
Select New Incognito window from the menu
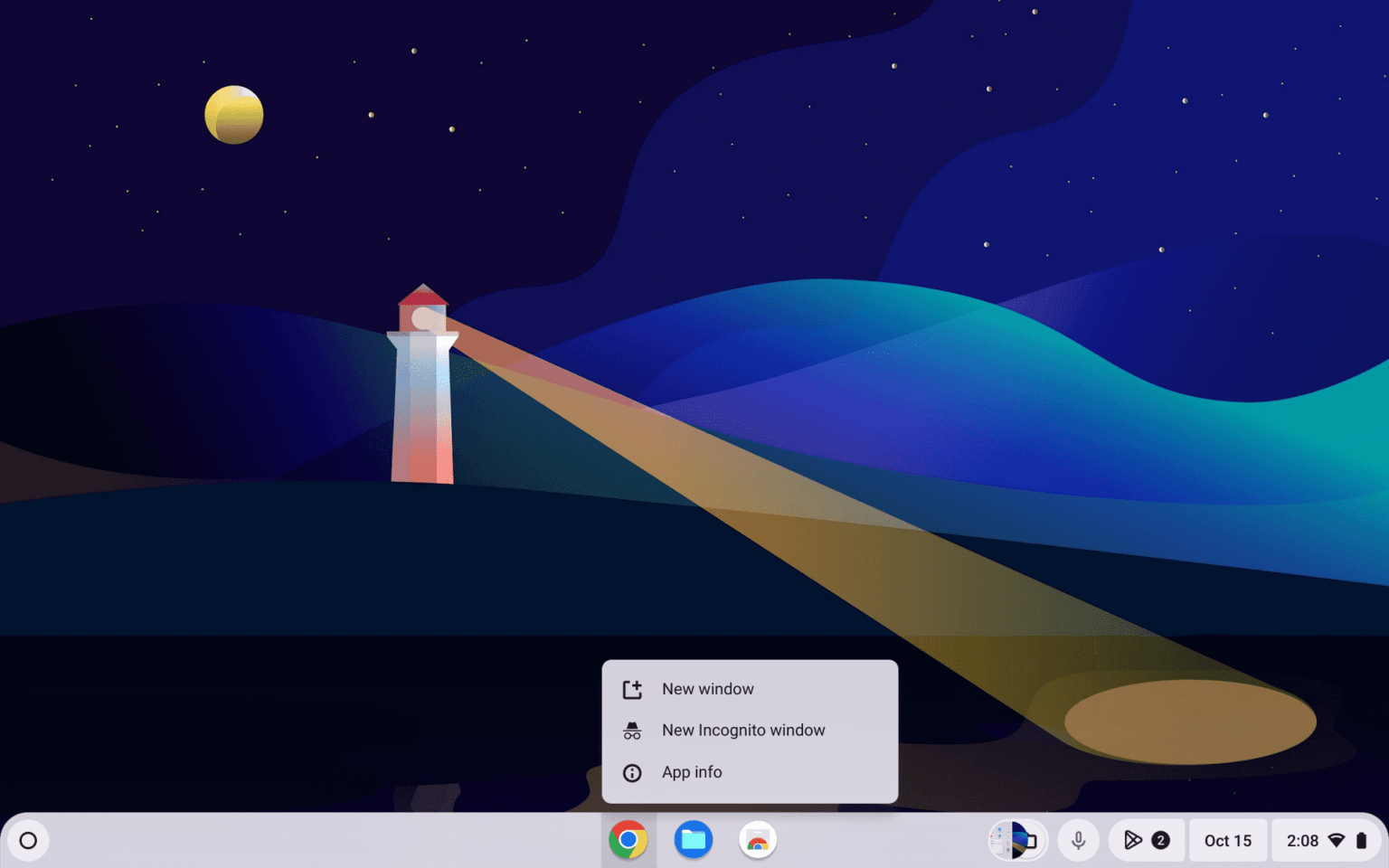point(743,730)
